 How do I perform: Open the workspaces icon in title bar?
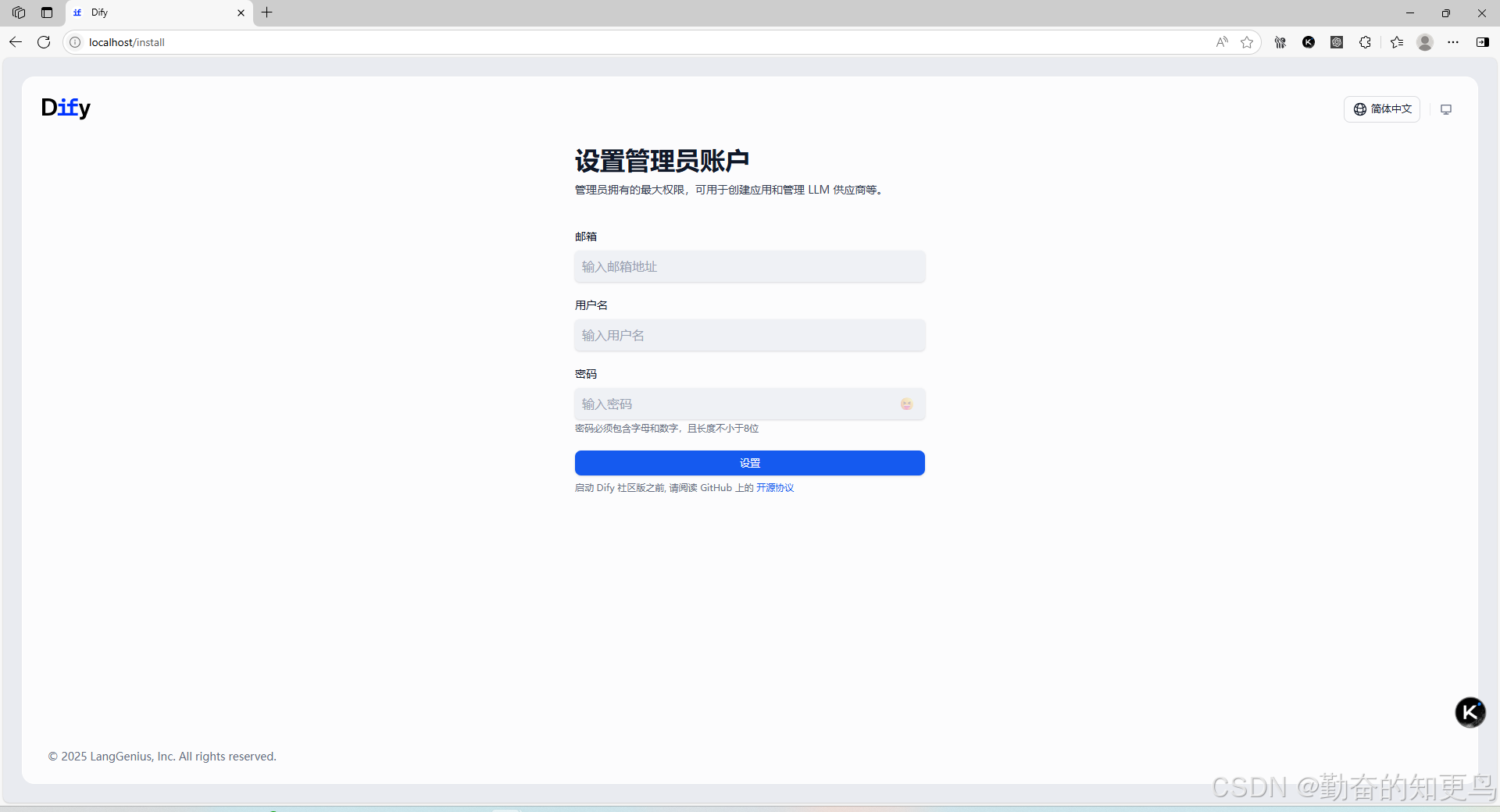[x=19, y=12]
